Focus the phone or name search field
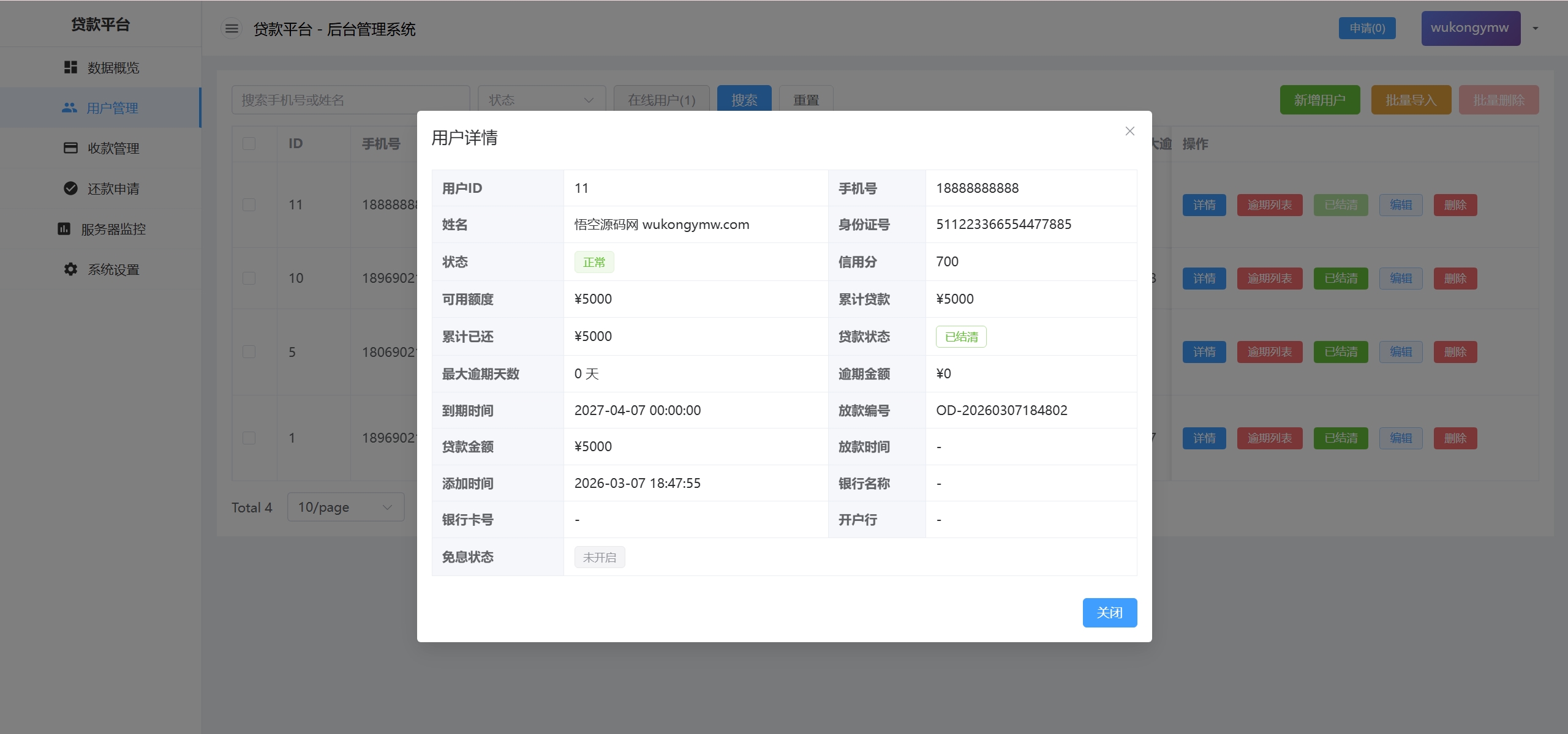Viewport: 1568px width, 734px height. click(350, 100)
